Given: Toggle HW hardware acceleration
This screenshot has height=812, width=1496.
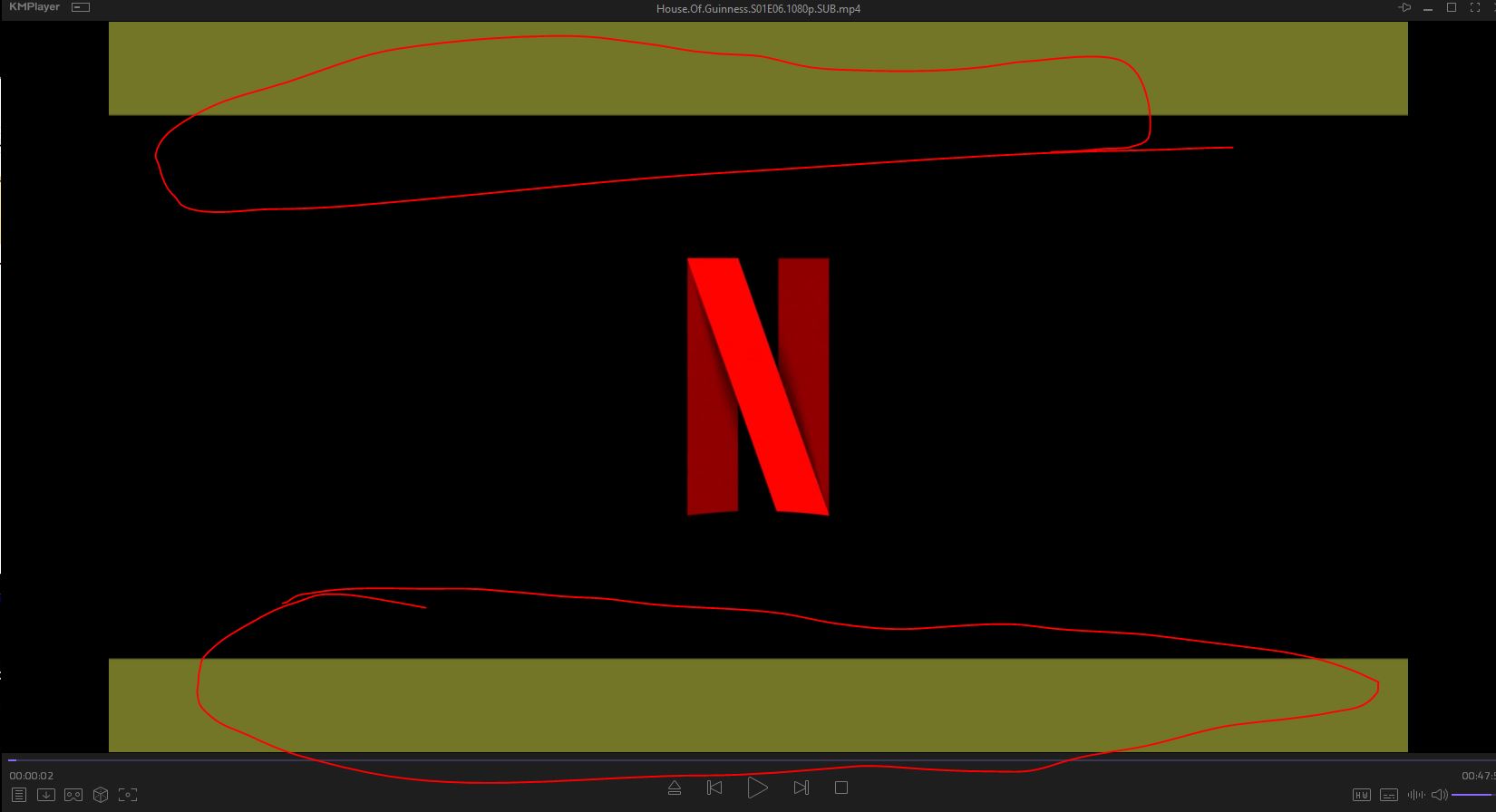Looking at the screenshot, I should [x=1361, y=795].
